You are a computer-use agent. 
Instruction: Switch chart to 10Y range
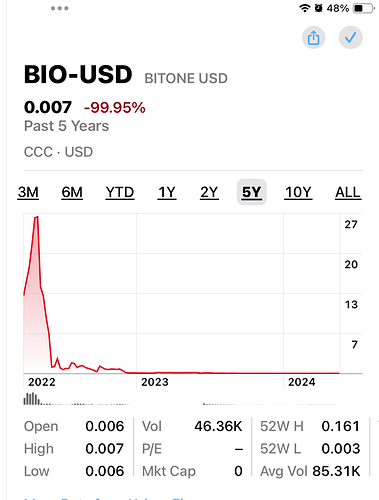coord(298,192)
